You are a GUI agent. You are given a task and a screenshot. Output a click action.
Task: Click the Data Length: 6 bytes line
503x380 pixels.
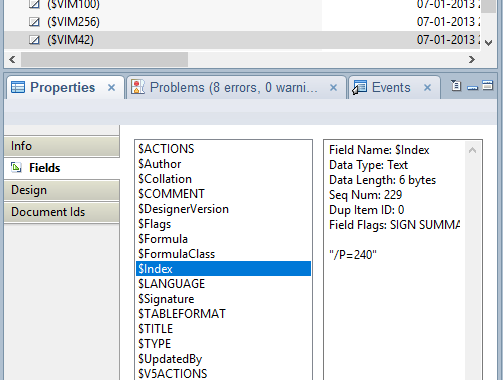(x=382, y=180)
